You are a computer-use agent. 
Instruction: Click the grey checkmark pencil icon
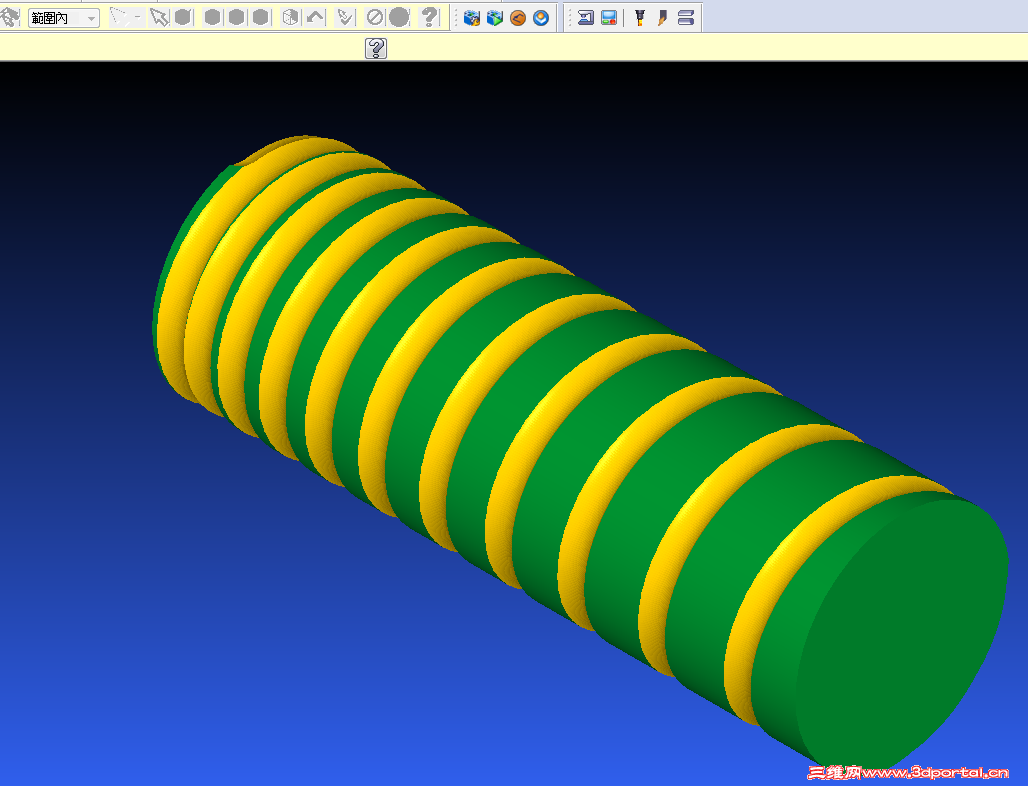pos(344,17)
